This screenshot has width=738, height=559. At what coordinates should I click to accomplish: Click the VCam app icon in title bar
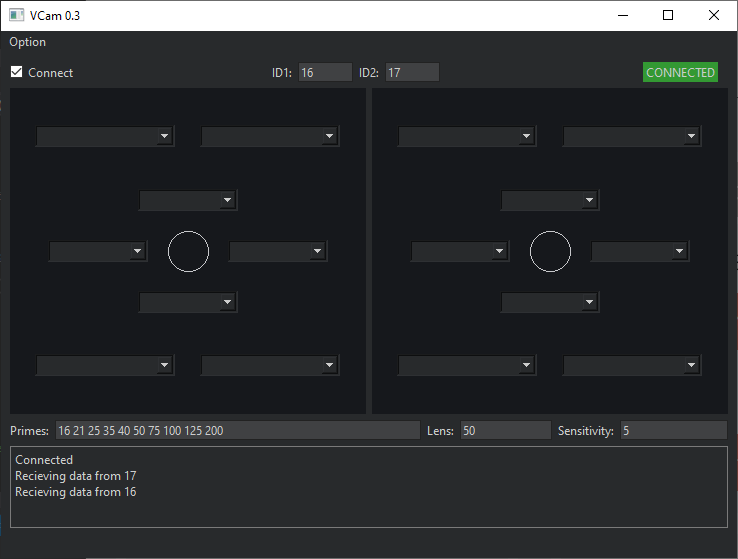[x=16, y=16]
